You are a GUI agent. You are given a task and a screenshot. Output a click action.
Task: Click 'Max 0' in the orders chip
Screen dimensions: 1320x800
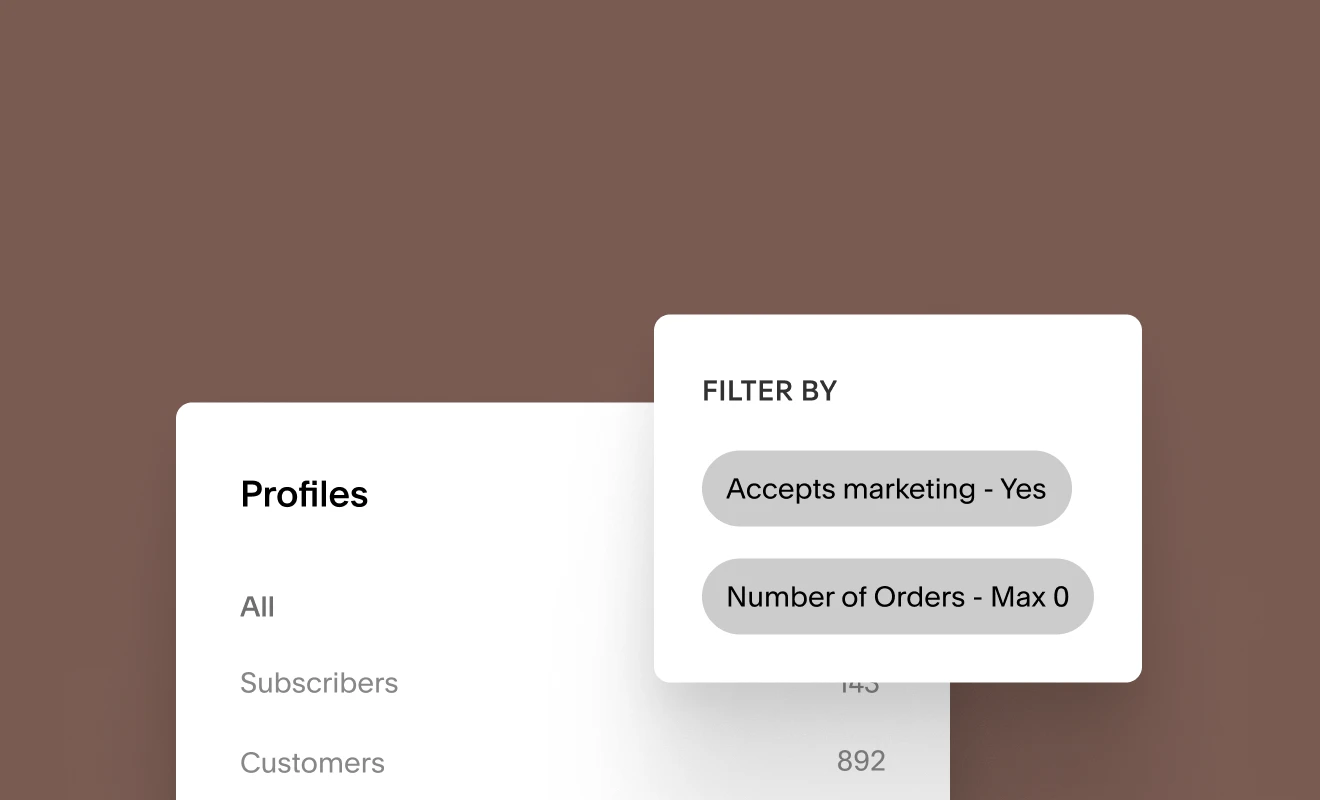[x=1030, y=597]
